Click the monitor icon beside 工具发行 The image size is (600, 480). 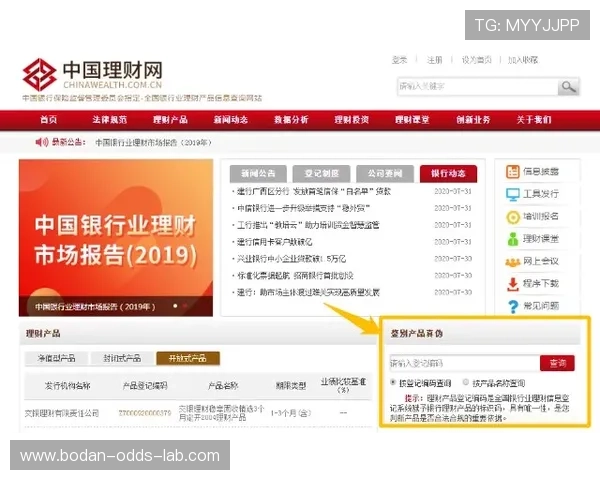click(512, 194)
